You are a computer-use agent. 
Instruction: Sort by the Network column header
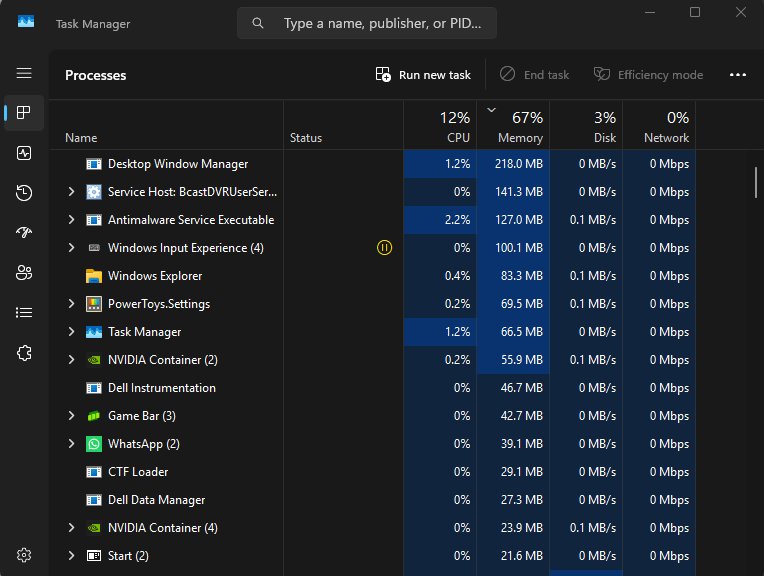pyautogui.click(x=659, y=125)
